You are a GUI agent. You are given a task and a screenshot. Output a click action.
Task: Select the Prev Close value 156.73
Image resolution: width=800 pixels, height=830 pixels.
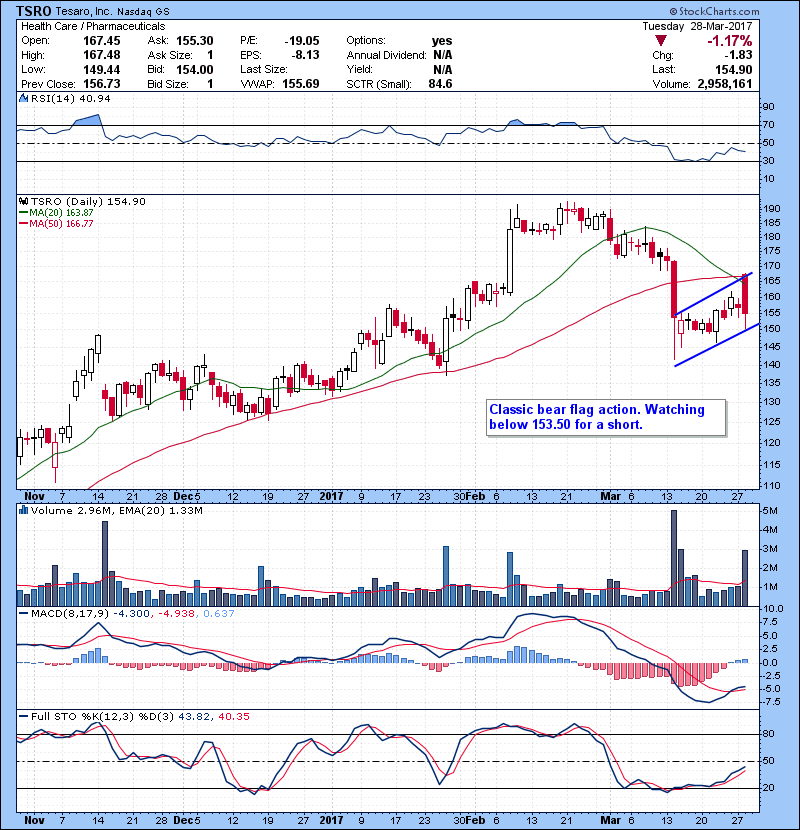(102, 84)
